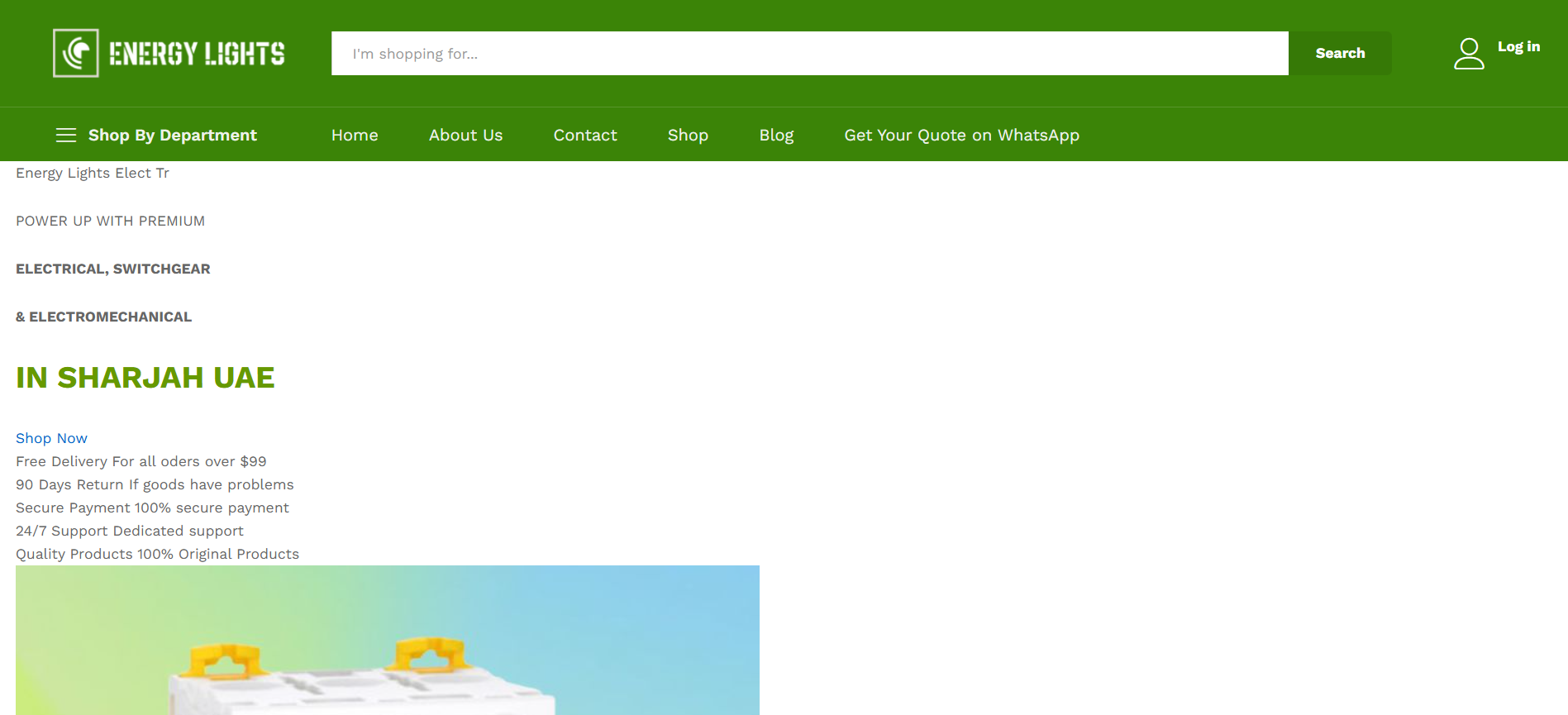Click the 90 Days Return info text
This screenshot has width=1568, height=715.
coord(155,484)
